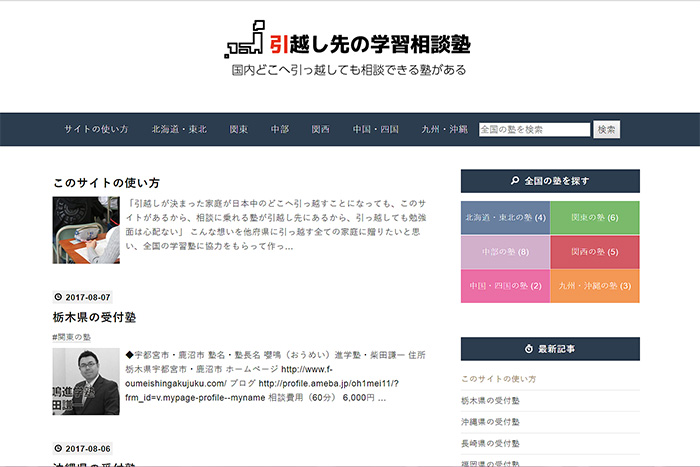This screenshot has height=467, width=700.
Task: Go to 中部 in the nav bar
Action: [x=279, y=129]
